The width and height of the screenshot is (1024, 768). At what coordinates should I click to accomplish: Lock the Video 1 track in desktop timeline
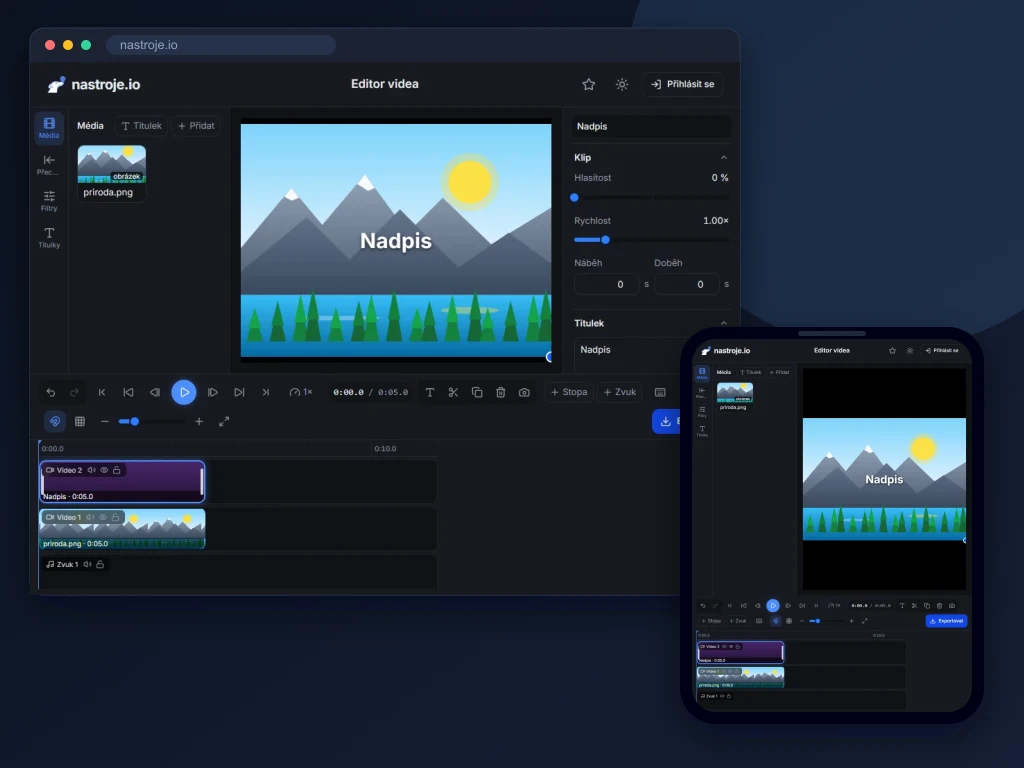[115, 517]
